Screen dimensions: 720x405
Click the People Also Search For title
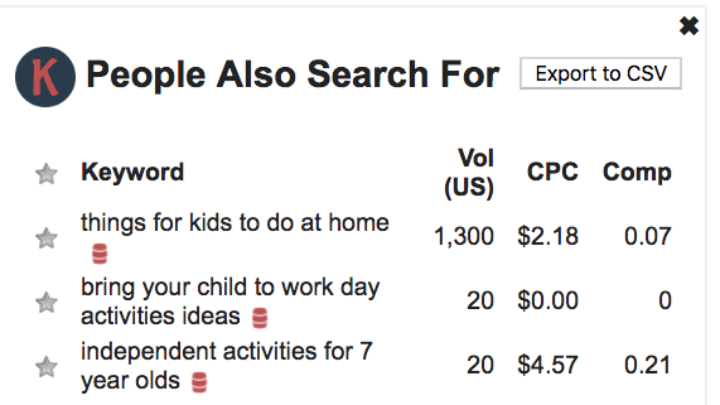292,76
